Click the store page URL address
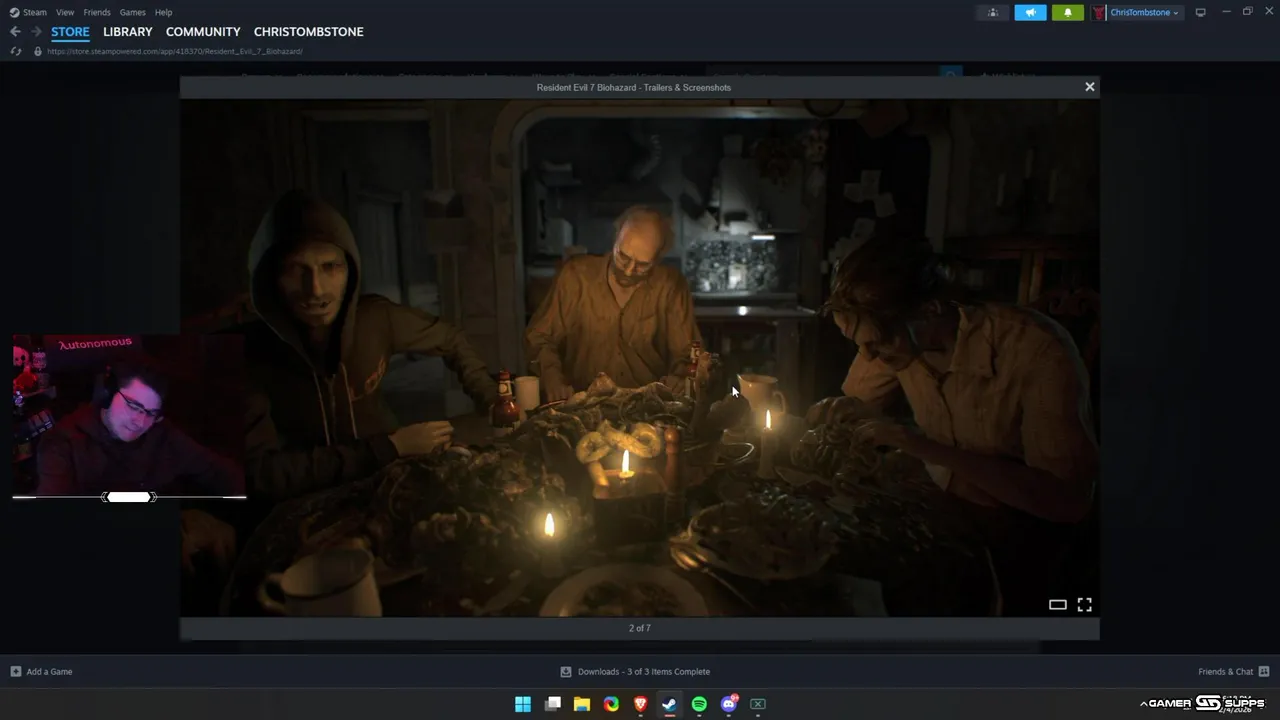The image size is (1280, 720). (175, 51)
